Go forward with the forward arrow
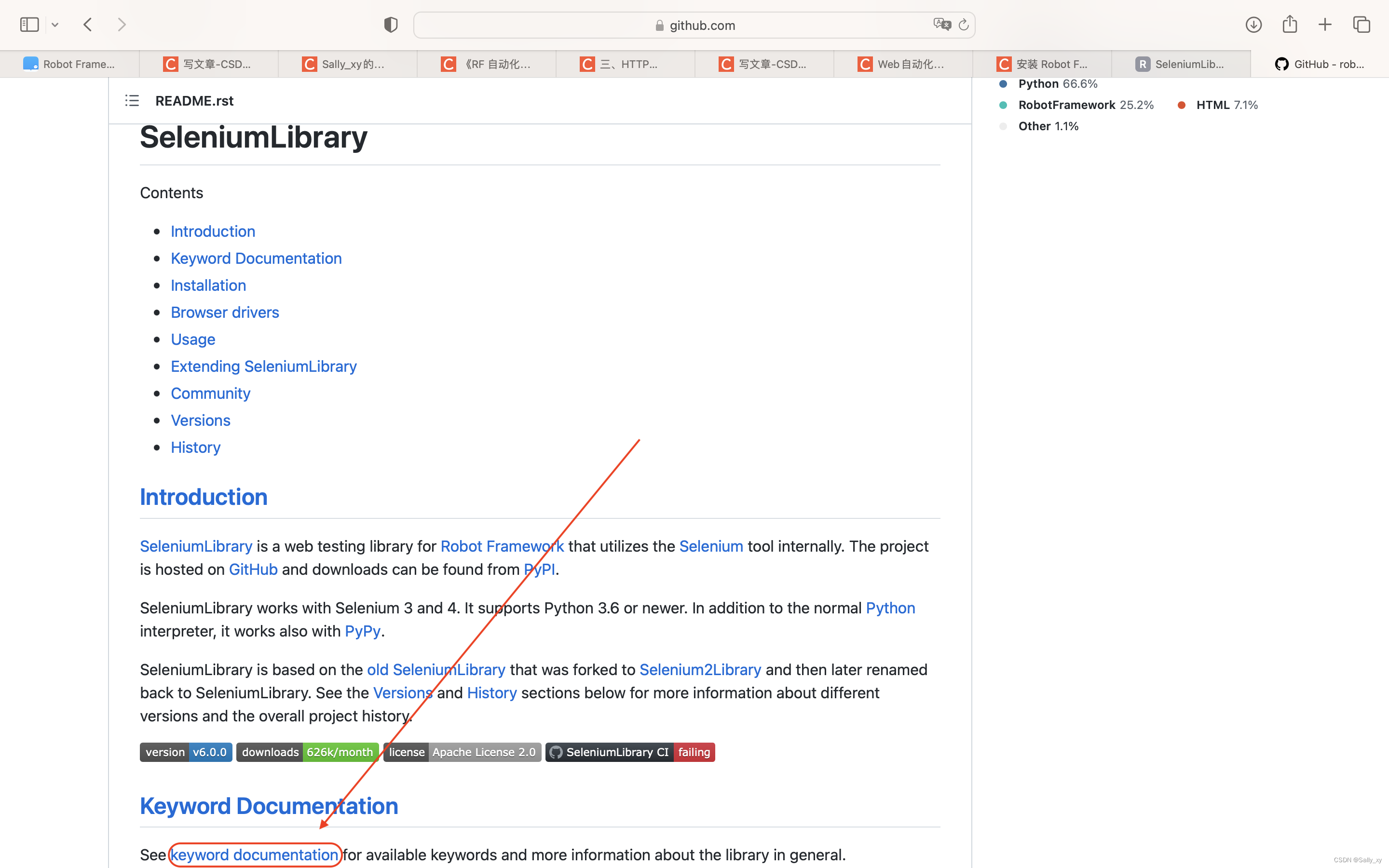Viewport: 1389px width, 868px height. click(x=122, y=25)
